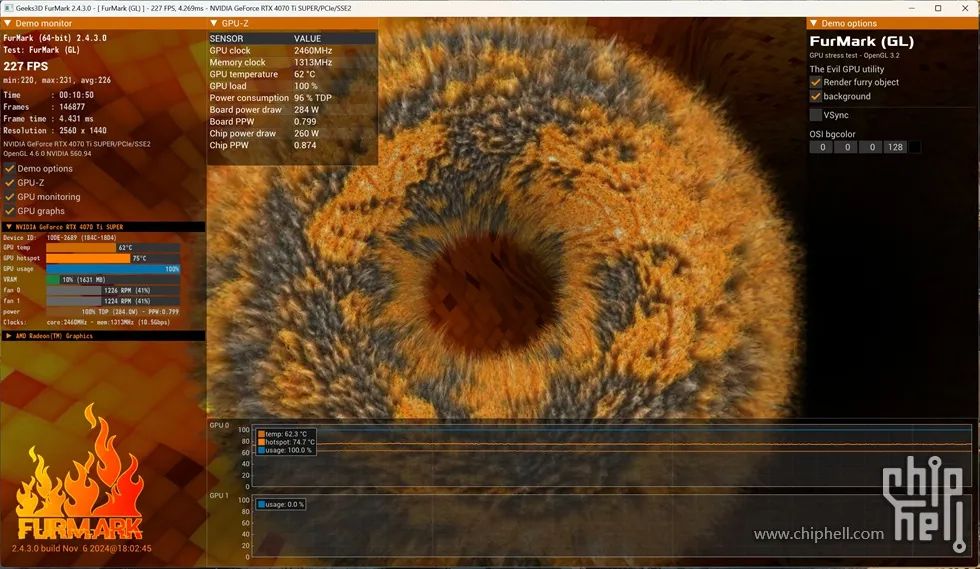This screenshot has width=980, height=569.
Task: Click the GPU temperature sensor row
Action: click(x=292, y=74)
